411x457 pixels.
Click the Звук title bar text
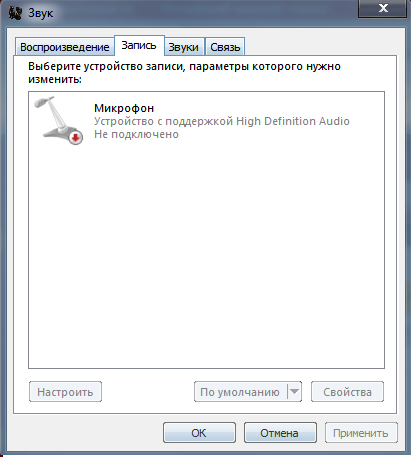tap(40, 13)
